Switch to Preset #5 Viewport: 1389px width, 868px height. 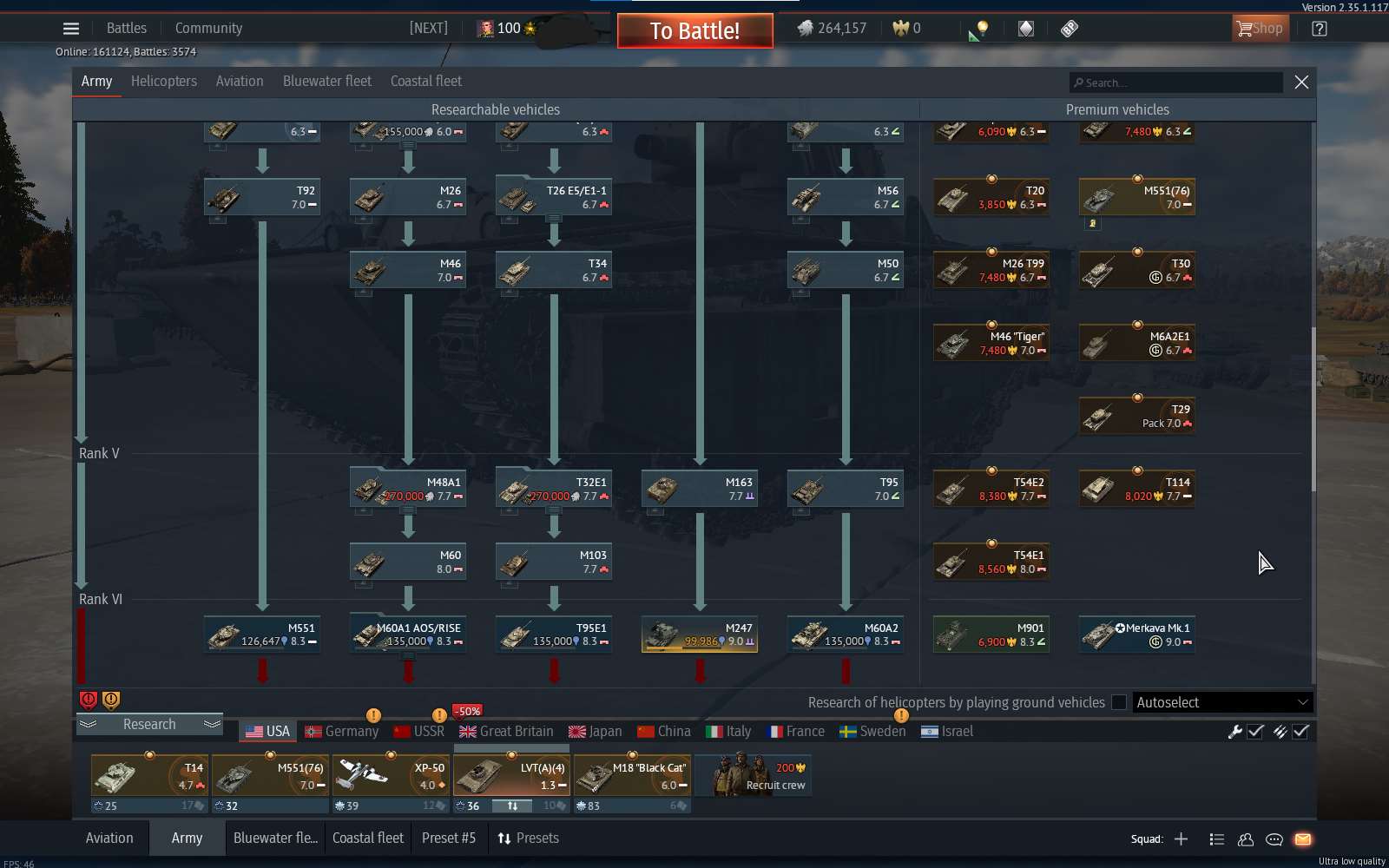click(x=449, y=838)
